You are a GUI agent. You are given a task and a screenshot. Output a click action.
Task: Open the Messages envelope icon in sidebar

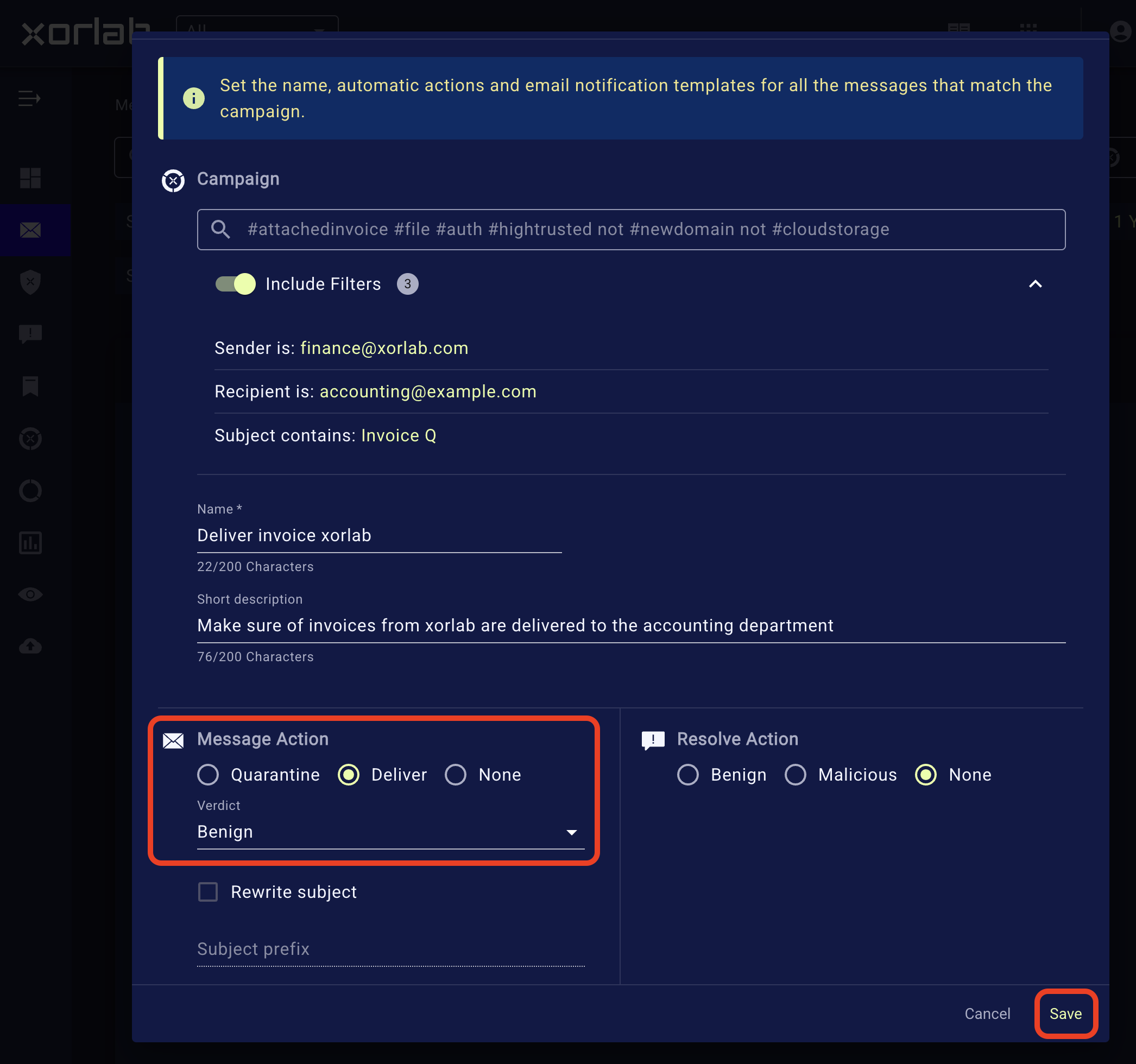30,230
